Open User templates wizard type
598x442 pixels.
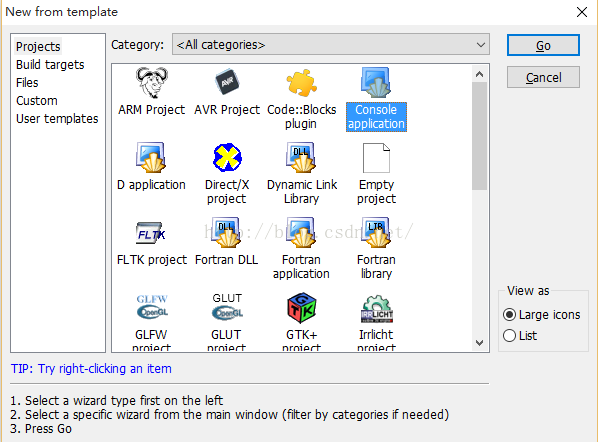[x=57, y=119]
